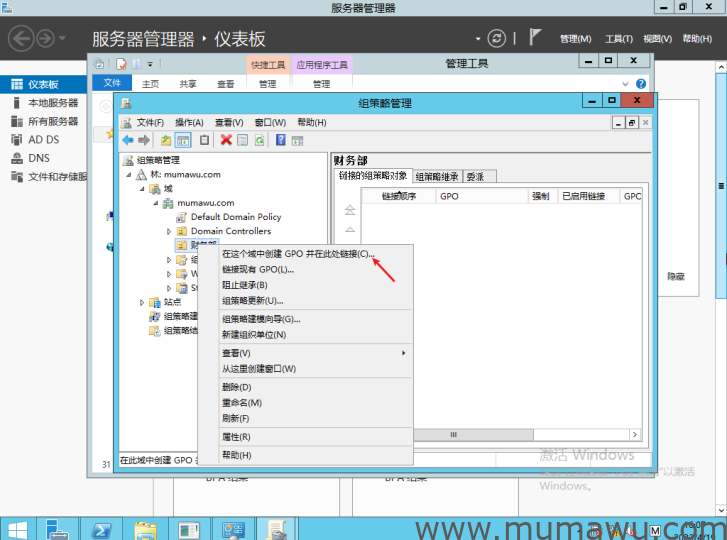Click Server Manager back navigation arrow
The width and height of the screenshot is (727, 540).
pos(21,38)
